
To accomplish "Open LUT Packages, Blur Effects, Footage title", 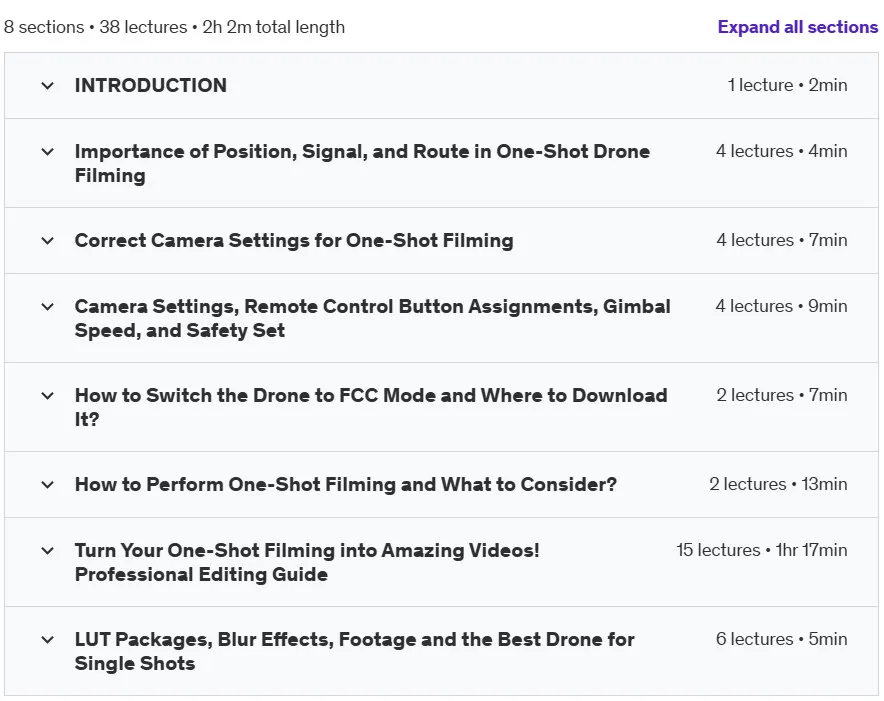I will tap(354, 651).
